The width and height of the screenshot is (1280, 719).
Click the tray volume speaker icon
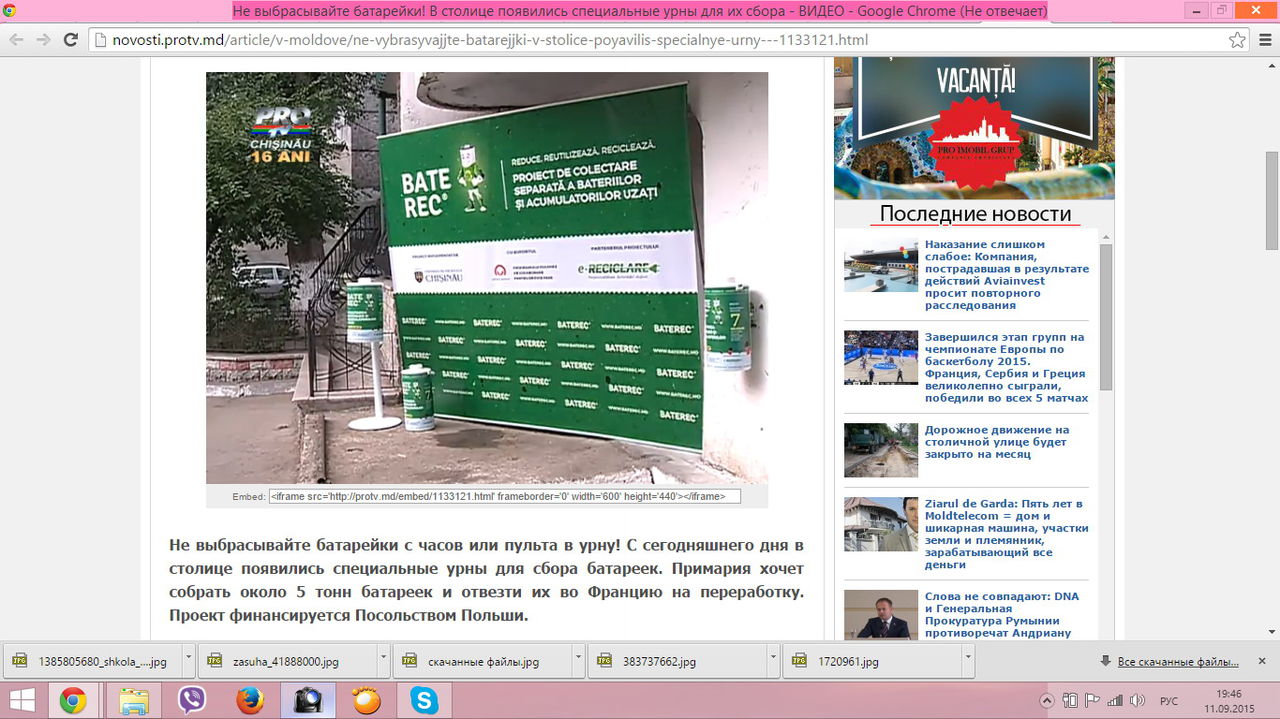[1137, 700]
